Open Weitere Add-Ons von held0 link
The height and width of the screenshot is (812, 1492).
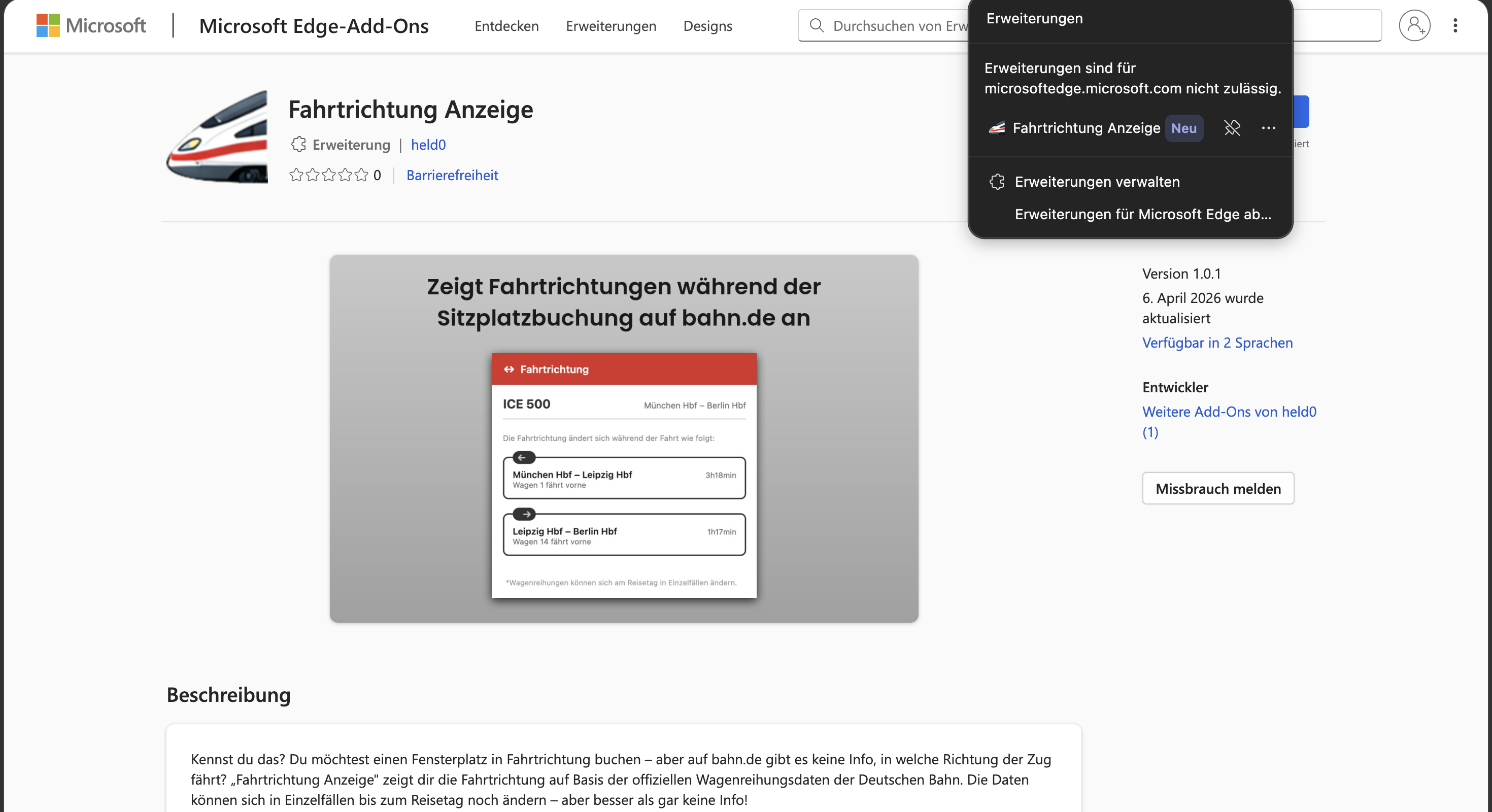(x=1229, y=422)
